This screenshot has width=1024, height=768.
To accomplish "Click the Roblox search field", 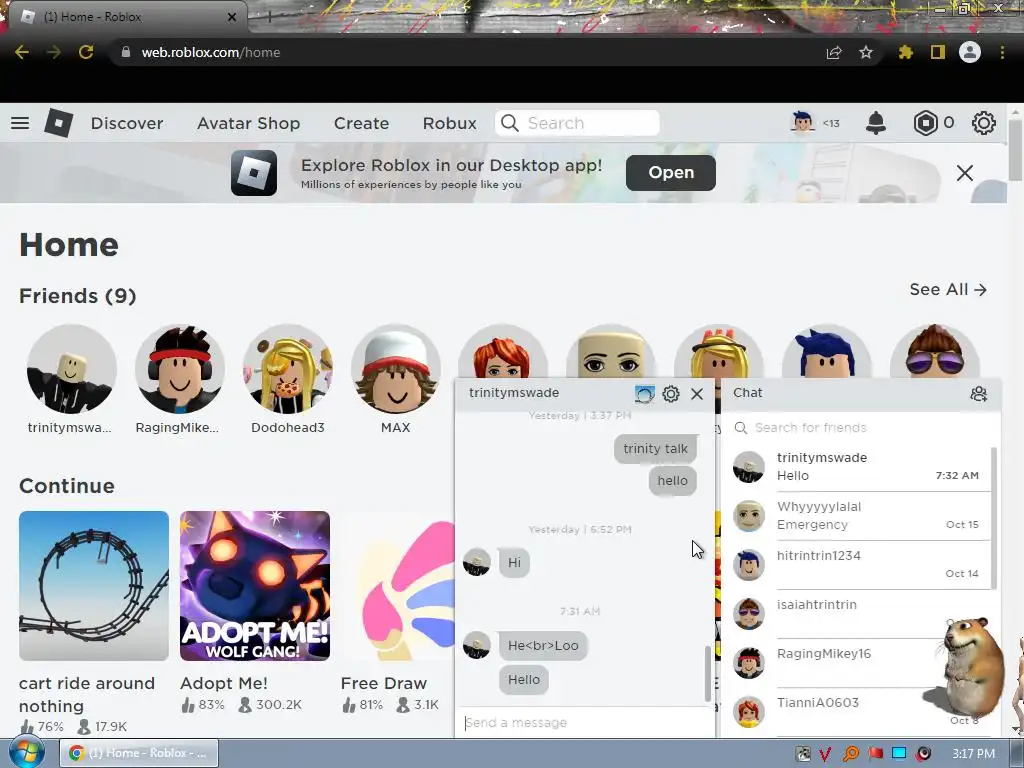I will click(x=577, y=123).
